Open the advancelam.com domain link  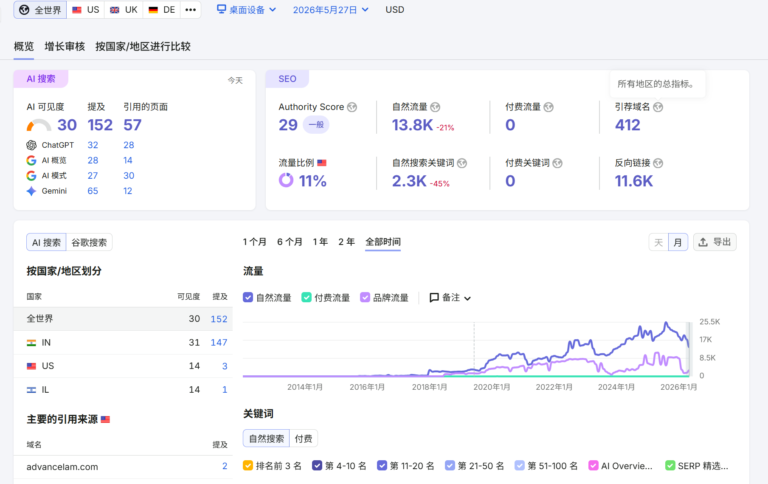(62, 467)
